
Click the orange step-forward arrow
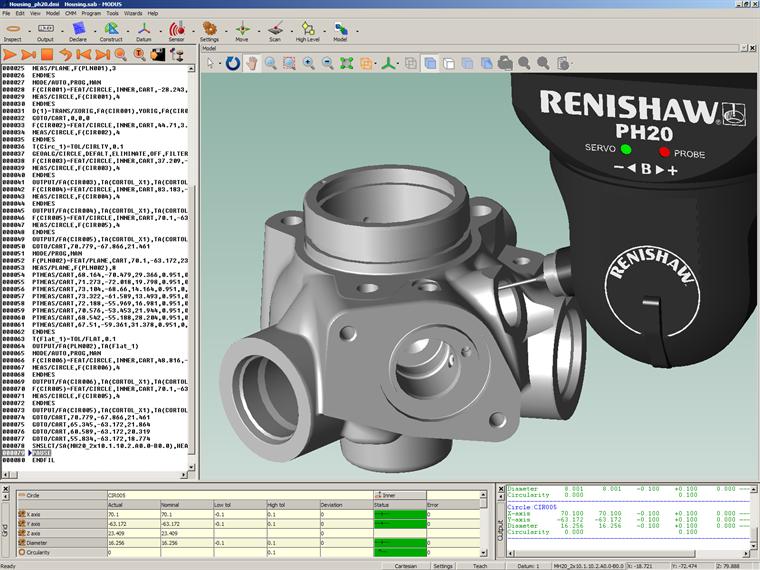[28, 55]
